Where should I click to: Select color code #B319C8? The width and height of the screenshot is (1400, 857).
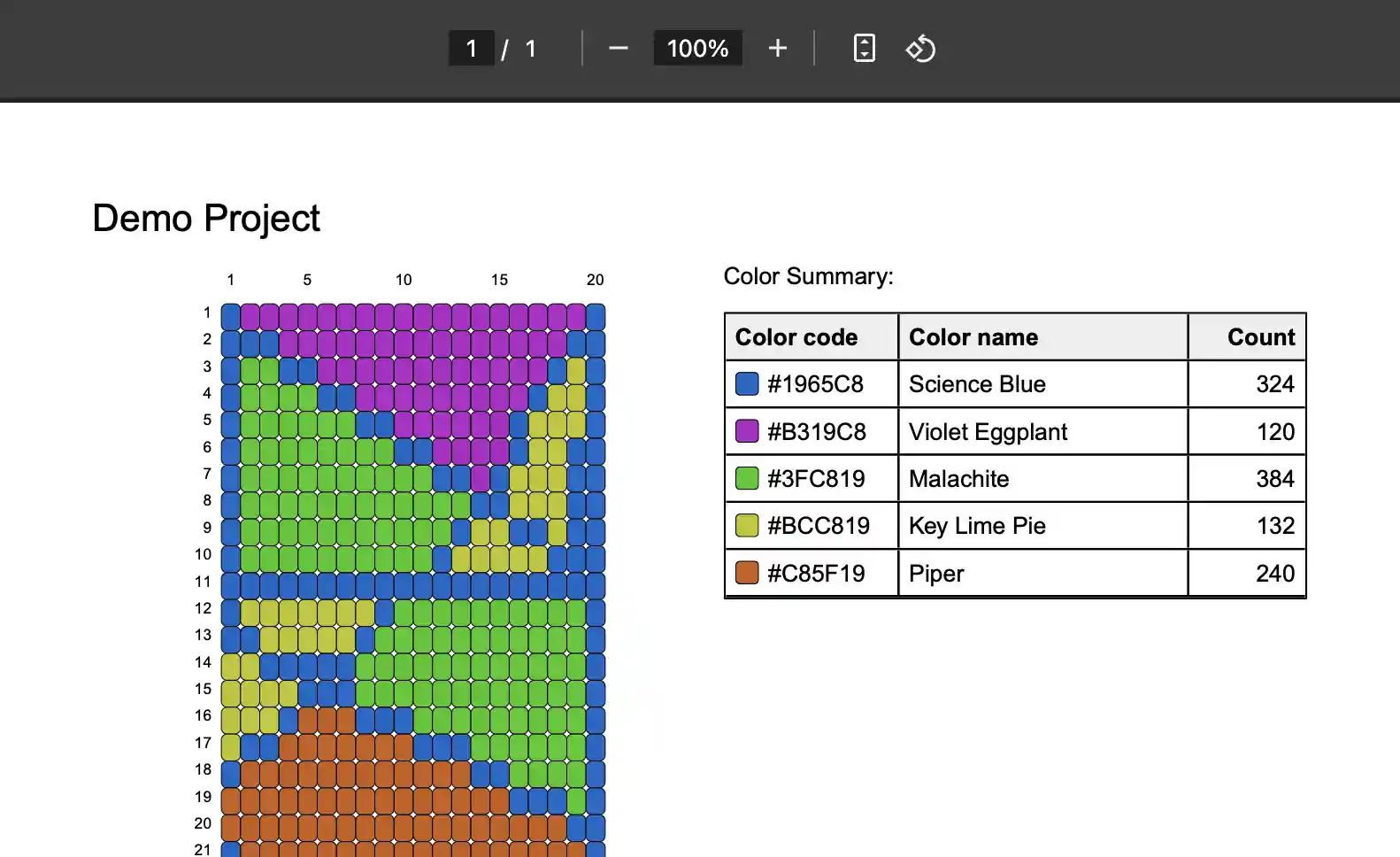coord(817,432)
